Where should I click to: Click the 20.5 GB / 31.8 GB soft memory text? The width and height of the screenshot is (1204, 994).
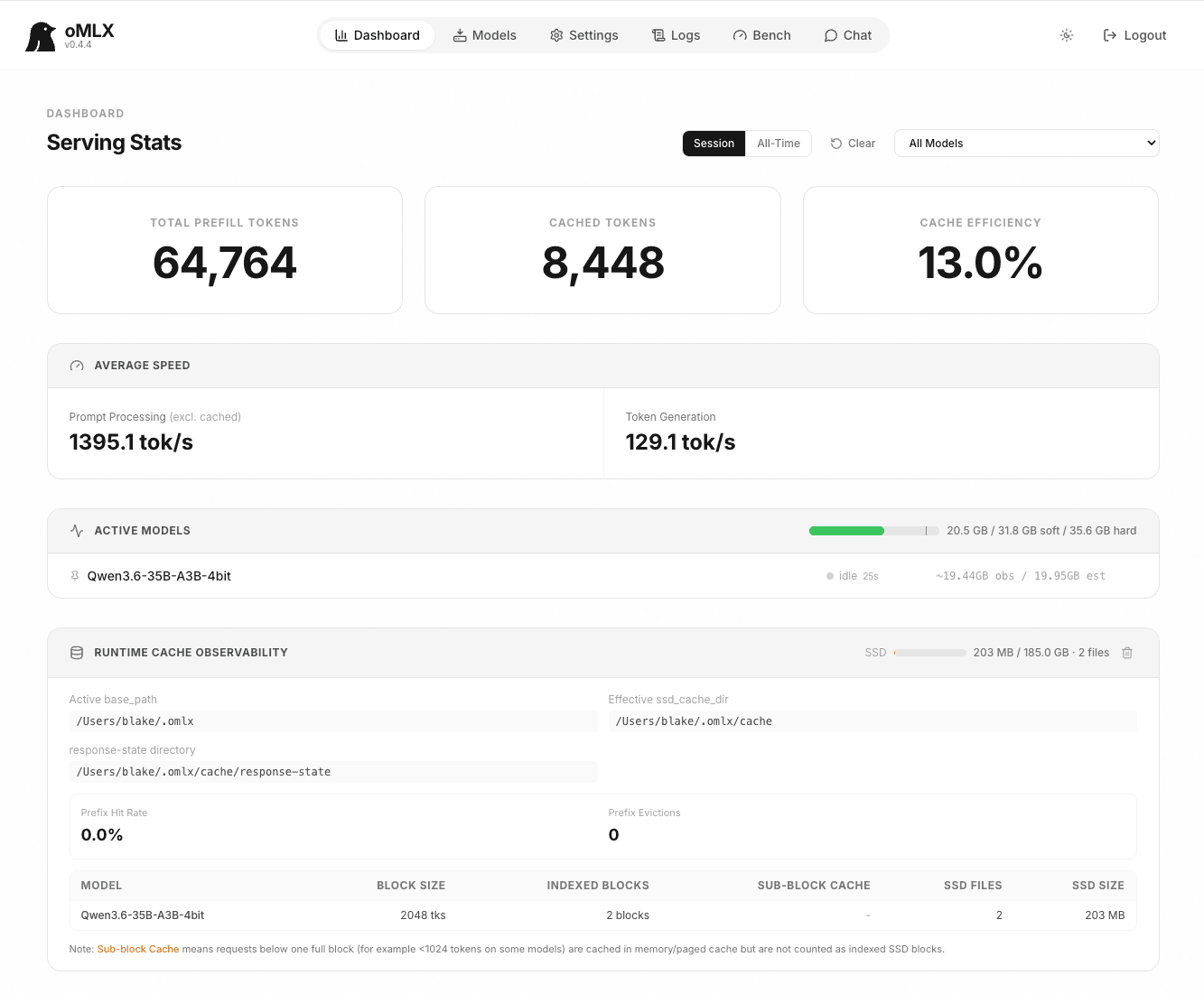coord(1041,531)
